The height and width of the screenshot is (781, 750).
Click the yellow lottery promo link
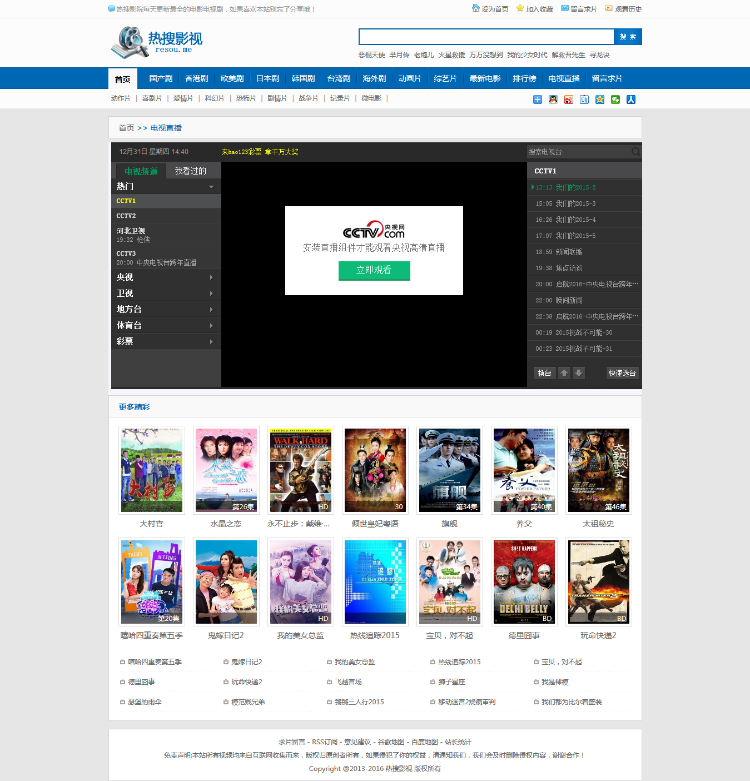click(x=260, y=151)
